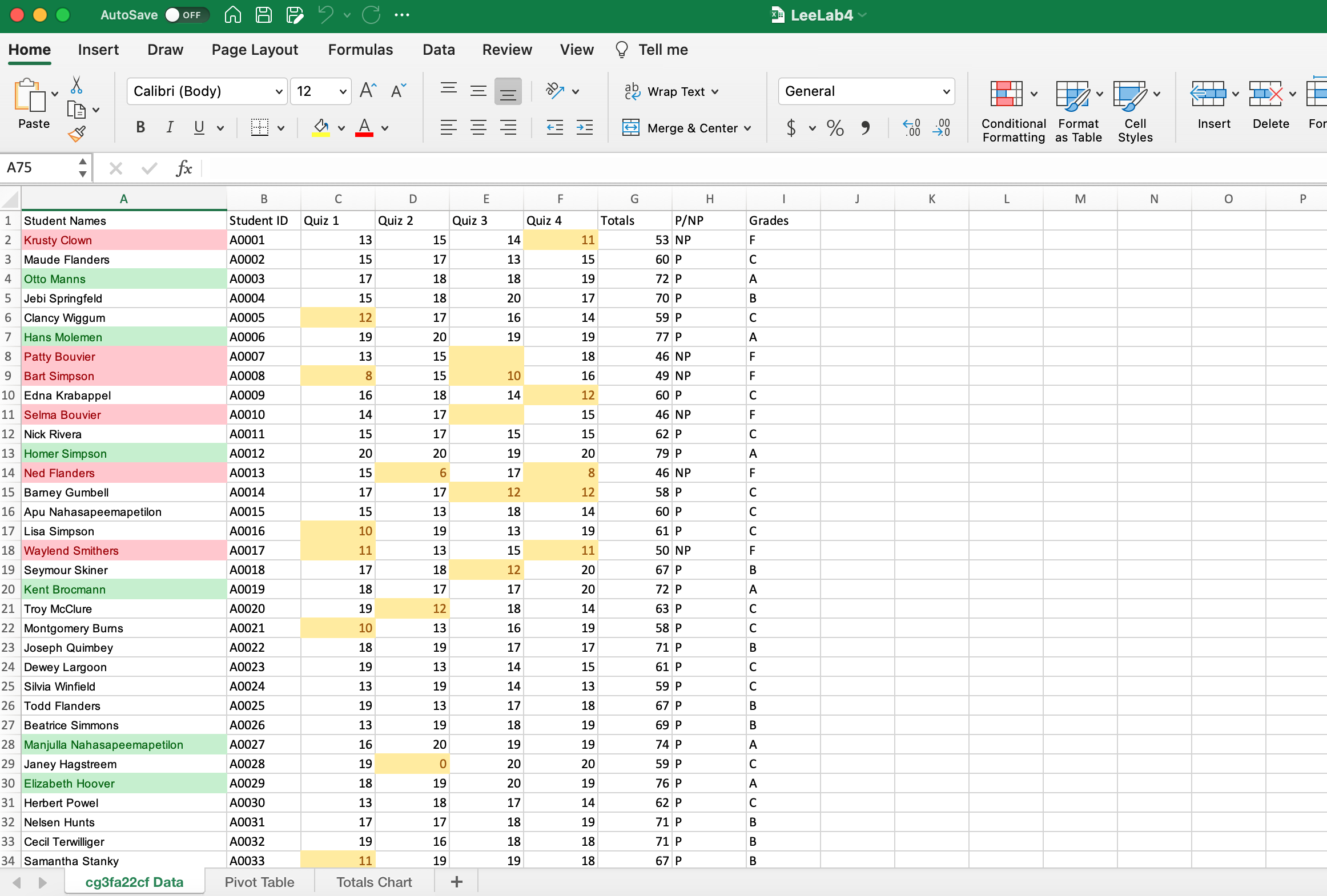Screen dimensions: 1327x896
Task: Toggle Italic formatting
Action: click(170, 127)
